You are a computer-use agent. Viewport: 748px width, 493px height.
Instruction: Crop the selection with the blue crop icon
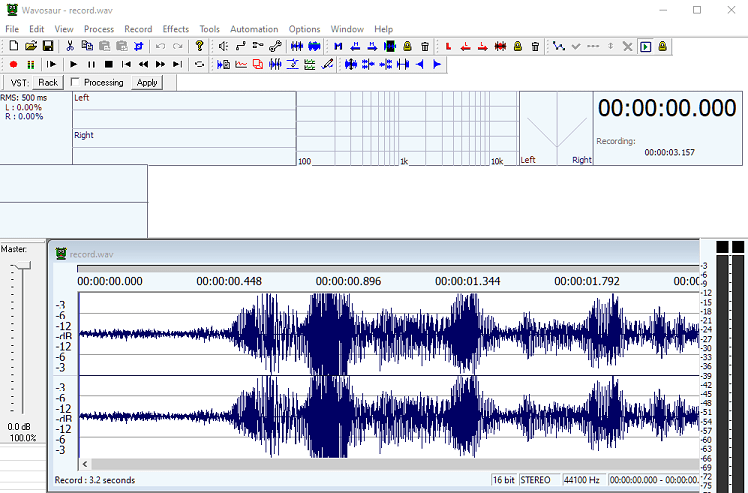pyautogui.click(x=139, y=46)
